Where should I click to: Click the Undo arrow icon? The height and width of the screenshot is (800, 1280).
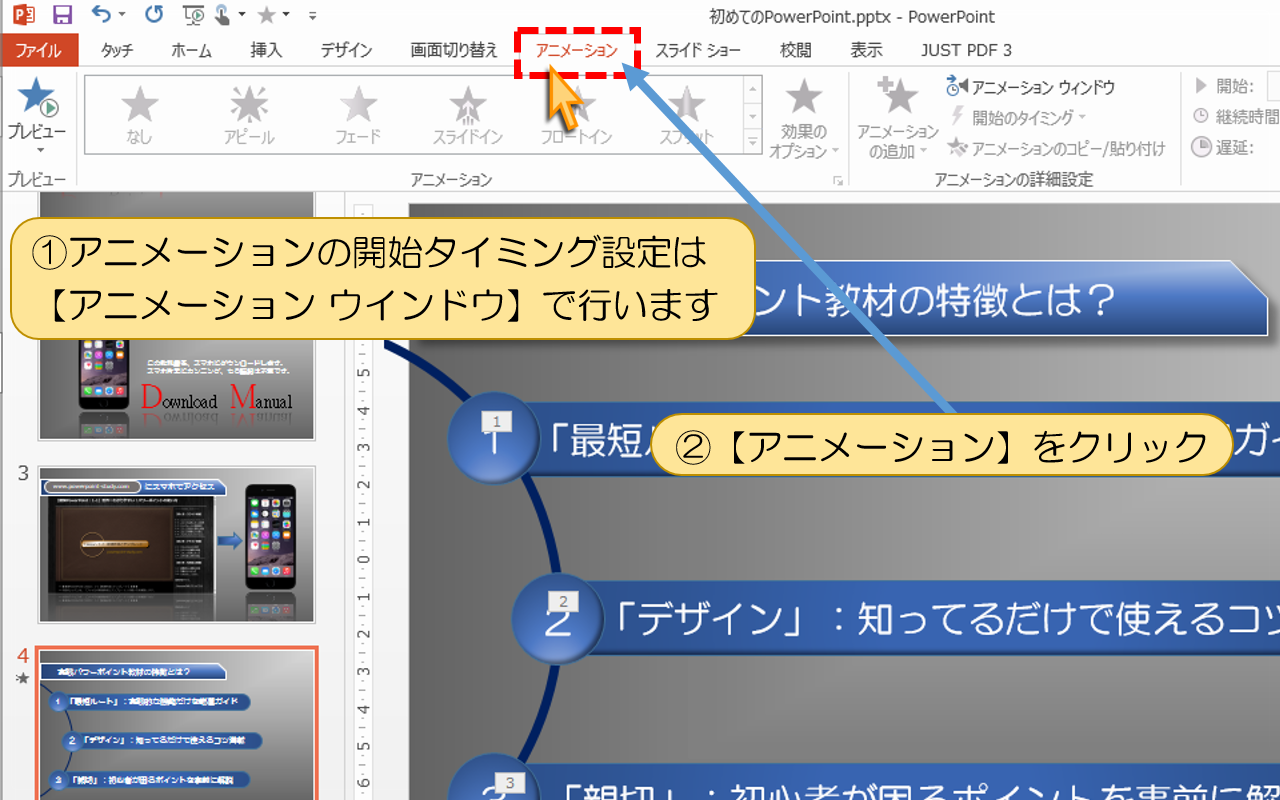(x=100, y=15)
